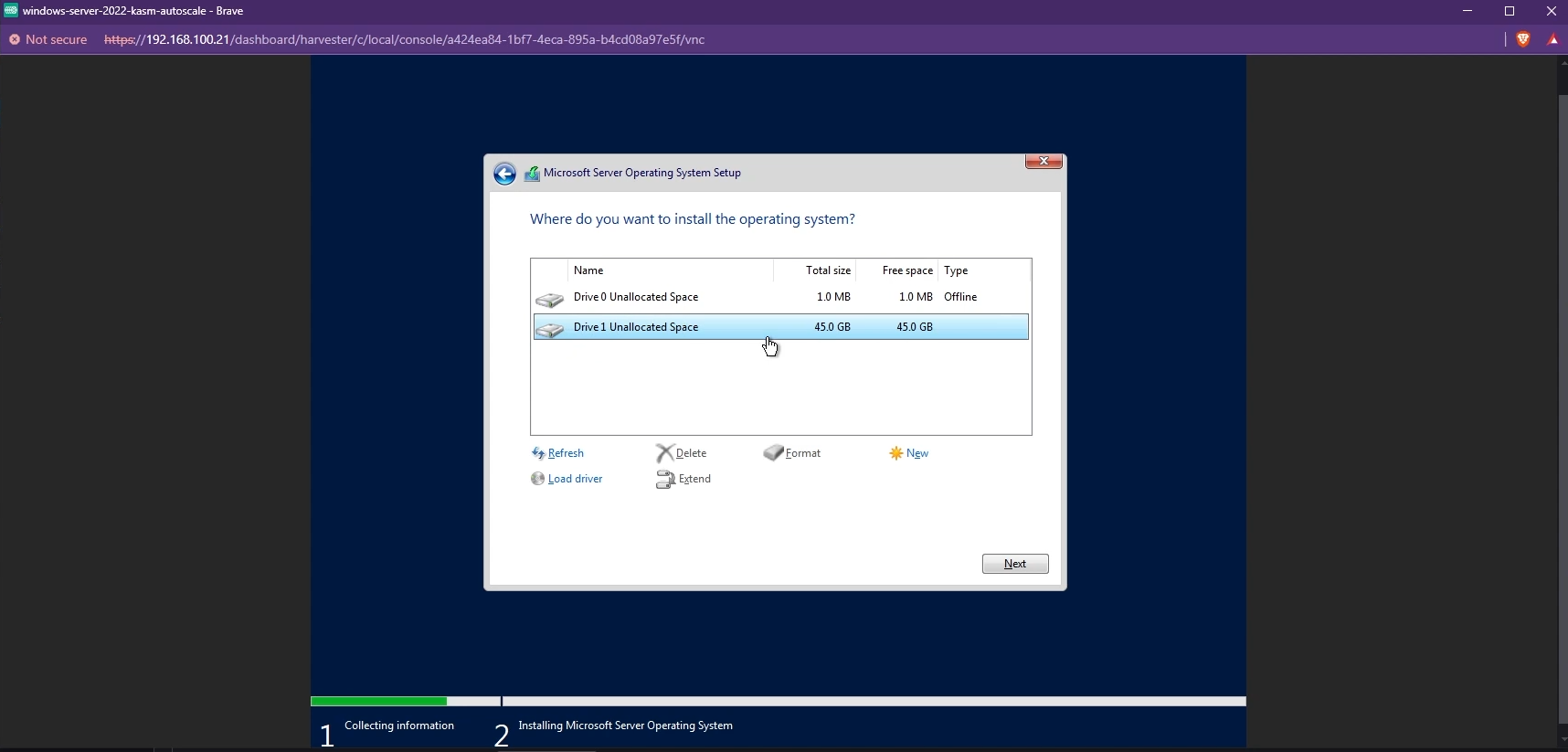The height and width of the screenshot is (752, 1568).
Task: Sort by Name column header
Action: (588, 270)
